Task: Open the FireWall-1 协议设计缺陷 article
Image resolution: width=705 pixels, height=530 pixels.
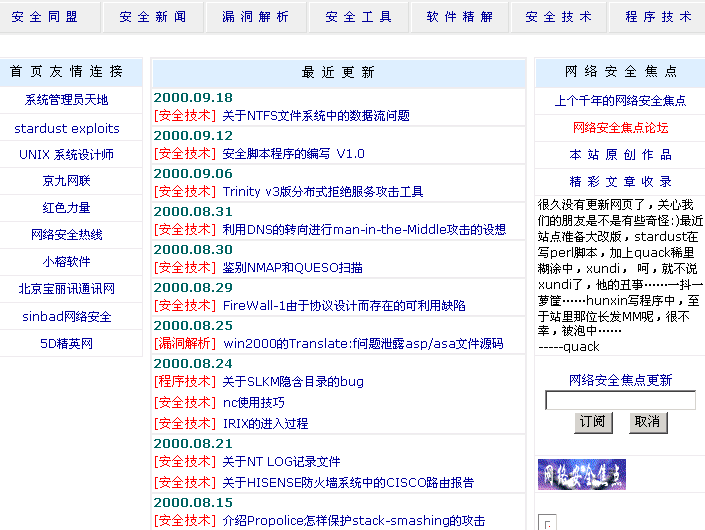Action: pyautogui.click(x=344, y=306)
